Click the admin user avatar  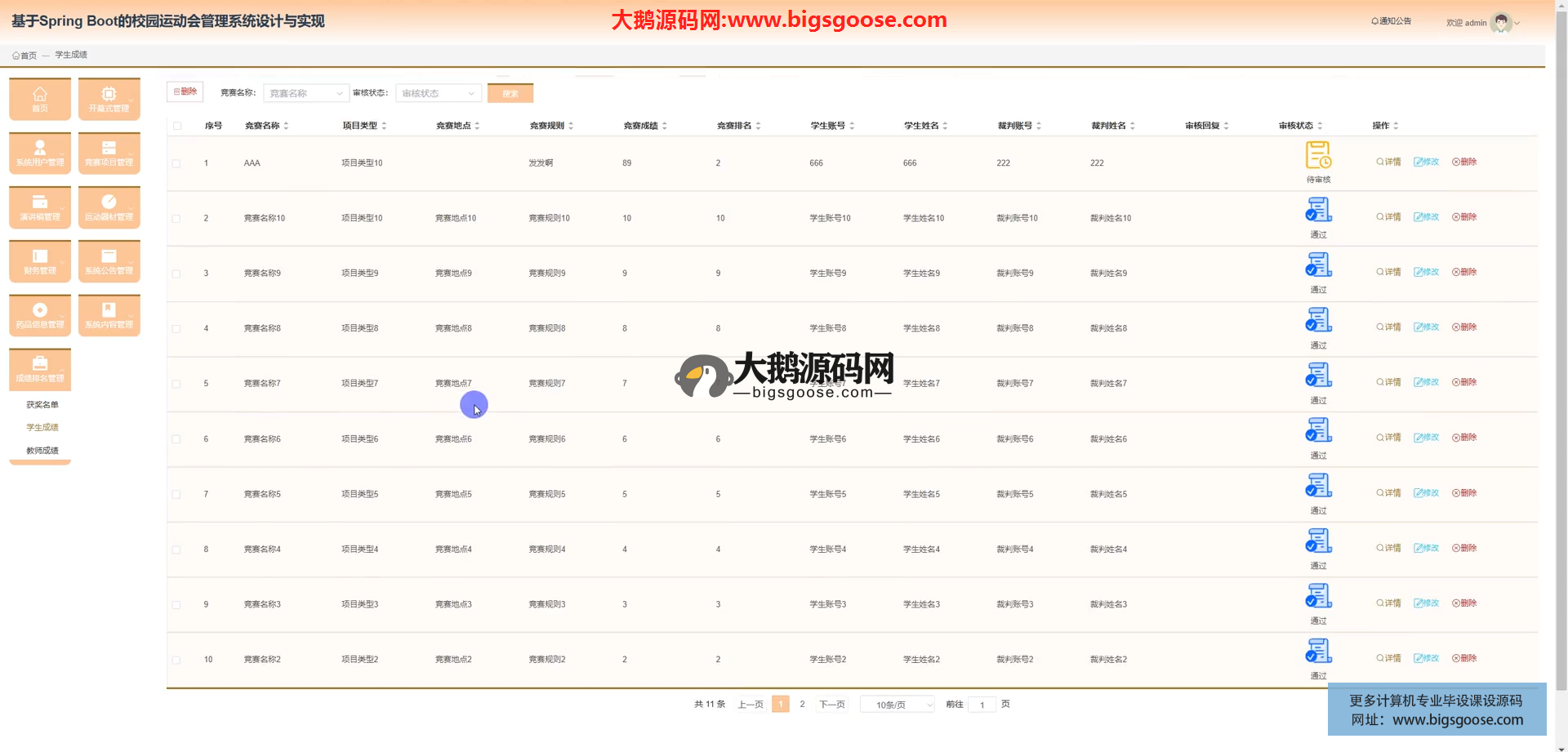pos(1500,23)
